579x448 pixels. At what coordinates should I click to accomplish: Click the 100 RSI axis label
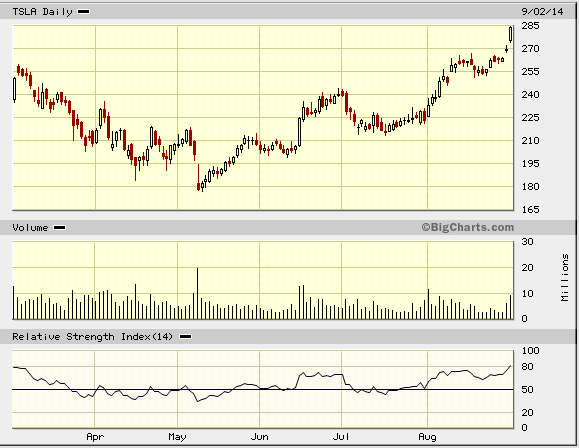(530, 350)
